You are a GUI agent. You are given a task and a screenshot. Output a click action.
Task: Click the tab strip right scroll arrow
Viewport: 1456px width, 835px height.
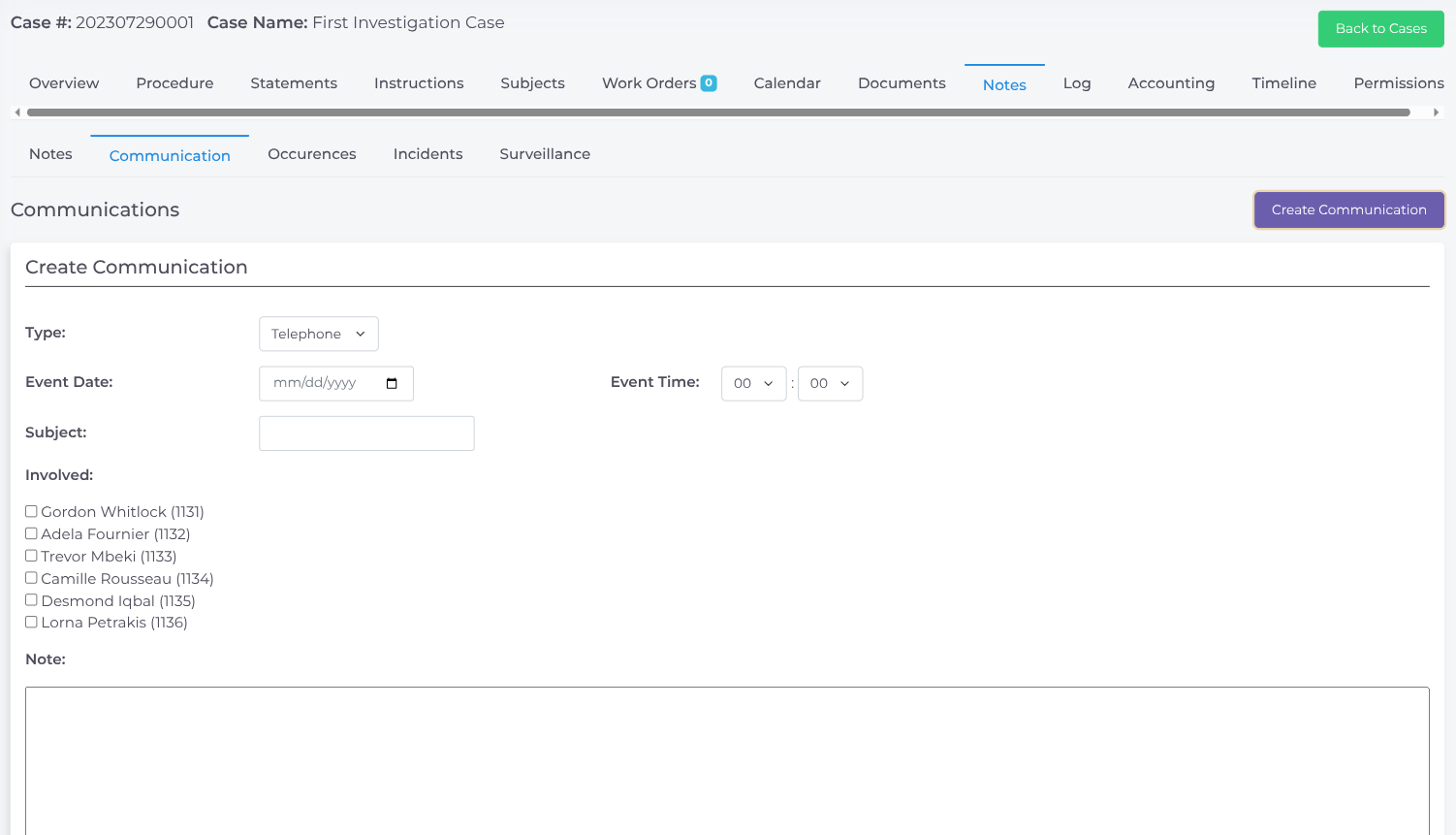[x=1436, y=112]
